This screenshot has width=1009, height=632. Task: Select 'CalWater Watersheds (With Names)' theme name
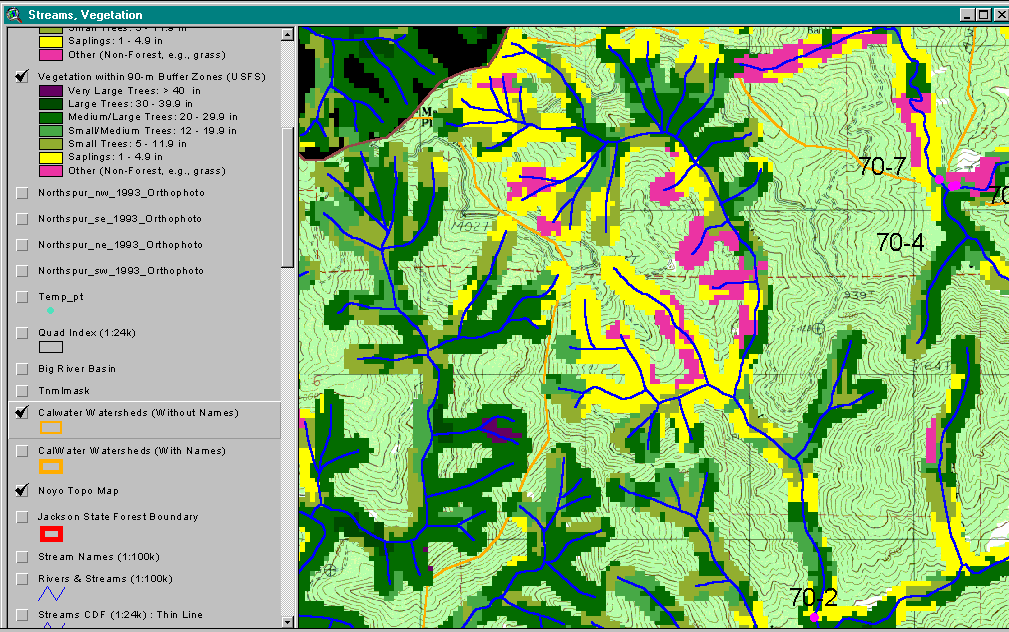[132, 451]
